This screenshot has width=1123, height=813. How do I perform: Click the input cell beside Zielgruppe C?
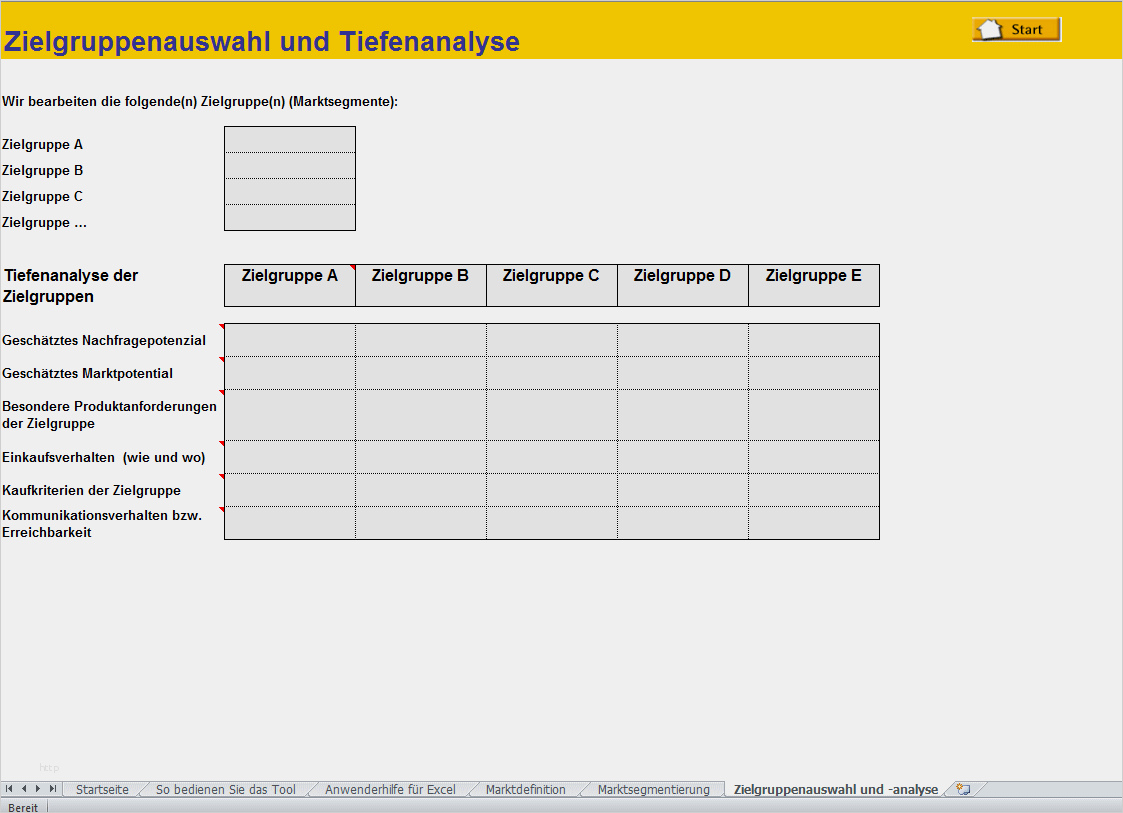(290, 192)
